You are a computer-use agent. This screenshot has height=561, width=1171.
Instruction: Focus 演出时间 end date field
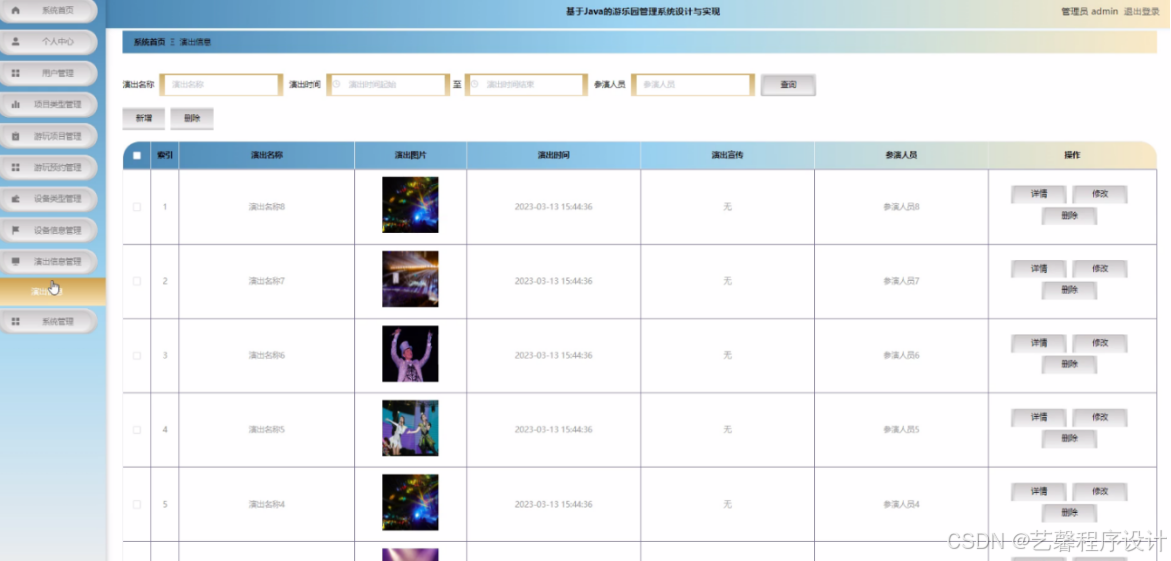click(527, 84)
